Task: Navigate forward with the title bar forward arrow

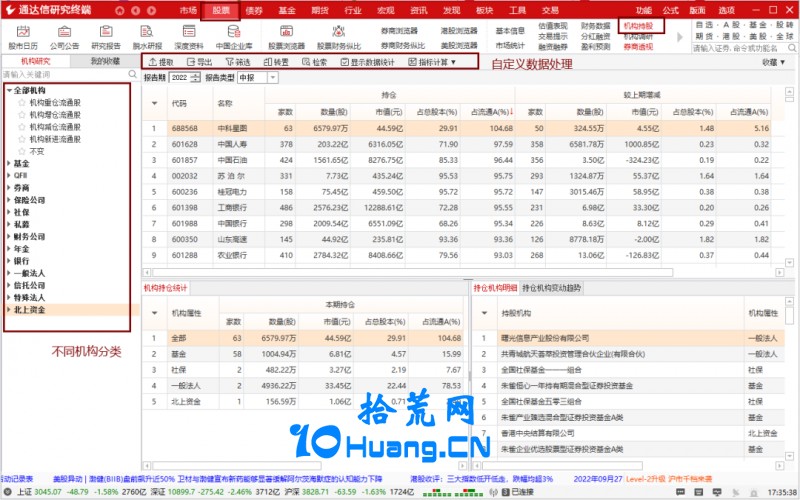Action: click(152, 10)
